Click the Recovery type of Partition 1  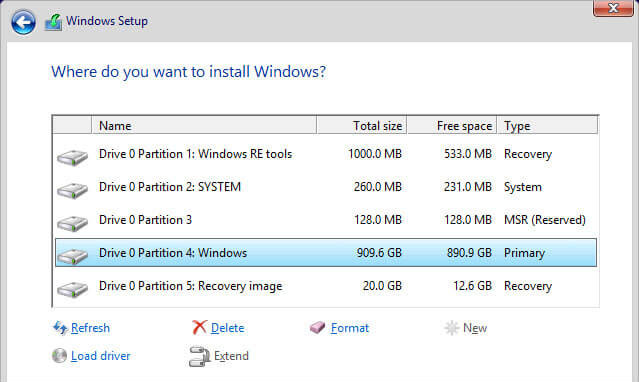tap(528, 154)
